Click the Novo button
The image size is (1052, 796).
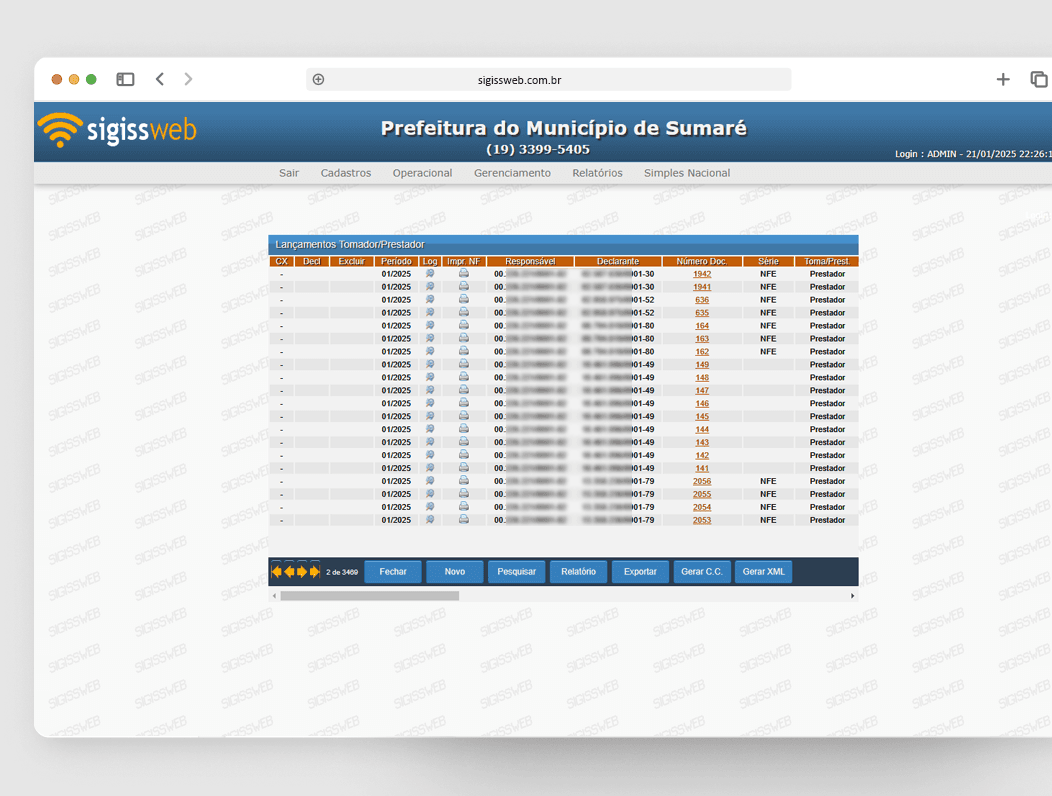455,572
